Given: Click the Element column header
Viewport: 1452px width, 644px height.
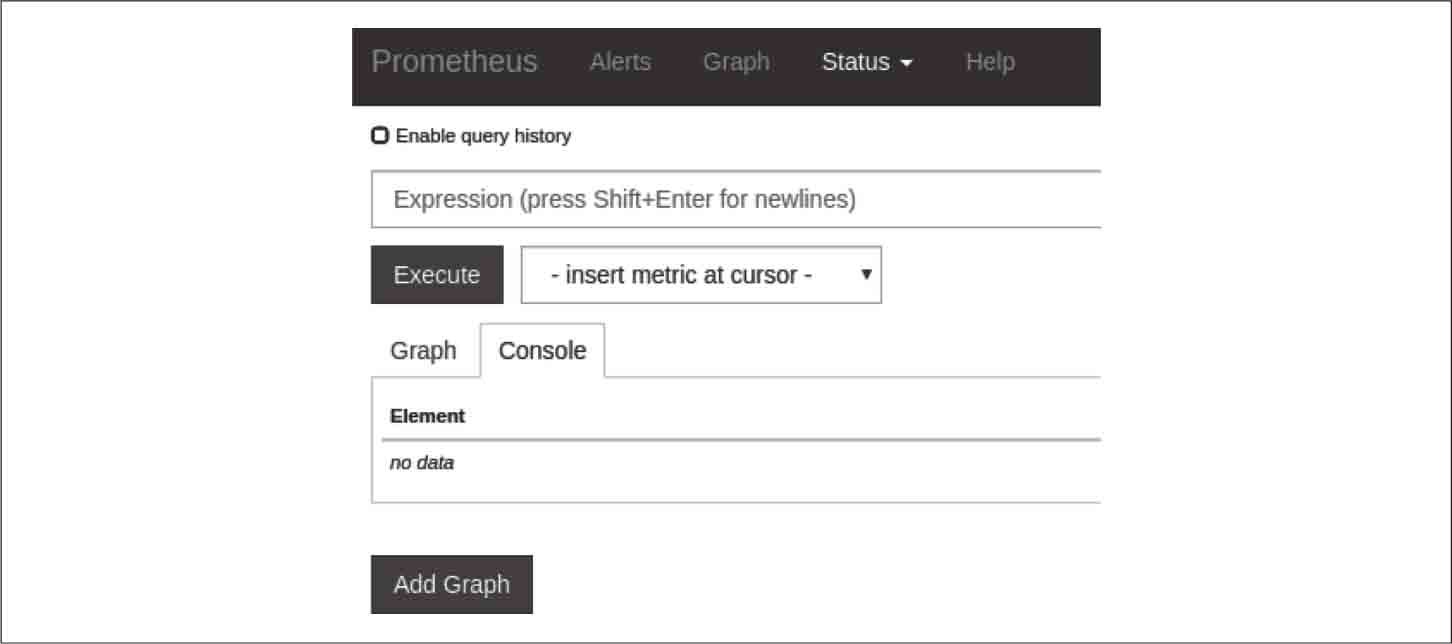Looking at the screenshot, I should click(428, 416).
